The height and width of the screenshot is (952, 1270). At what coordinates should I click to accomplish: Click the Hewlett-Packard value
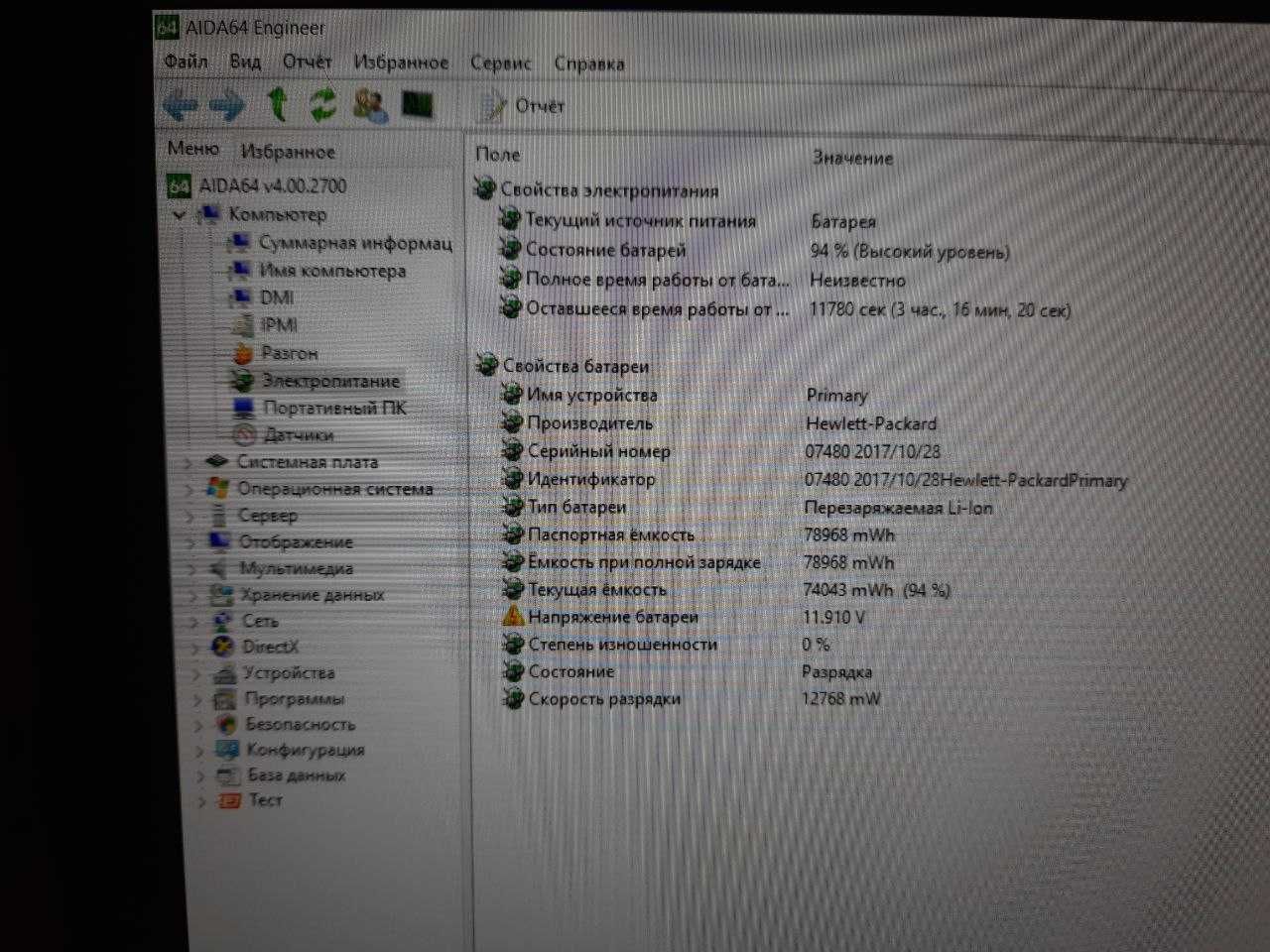point(871,423)
